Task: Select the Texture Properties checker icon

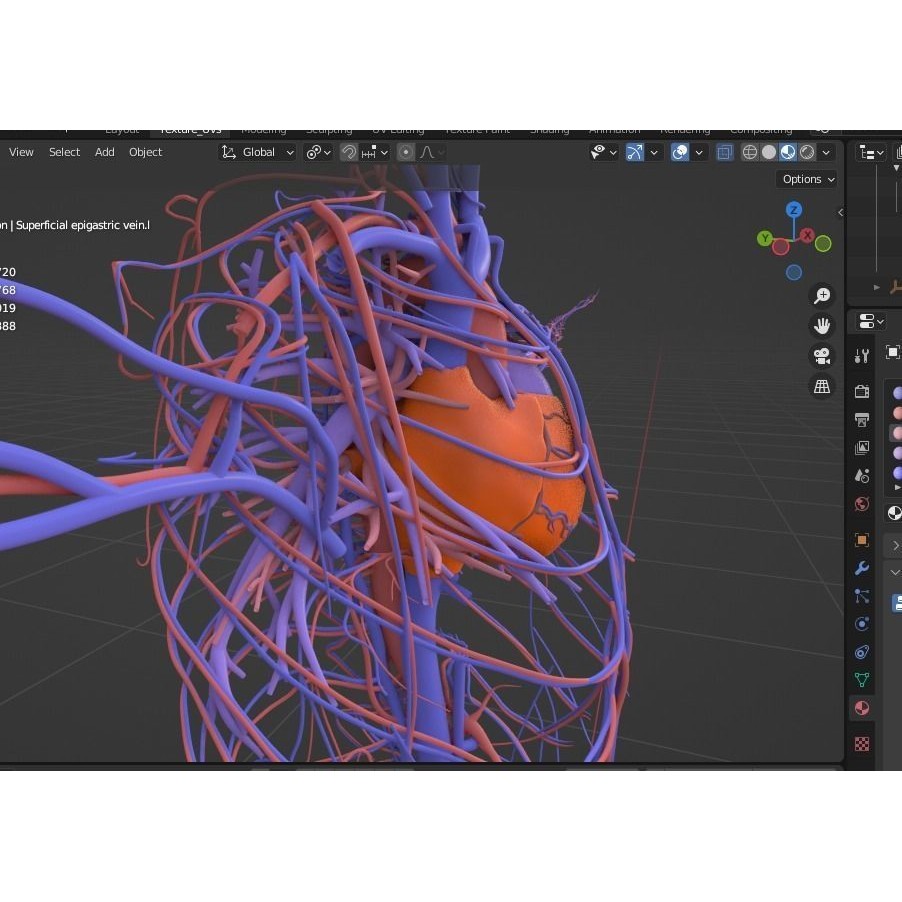Action: pyautogui.click(x=861, y=742)
